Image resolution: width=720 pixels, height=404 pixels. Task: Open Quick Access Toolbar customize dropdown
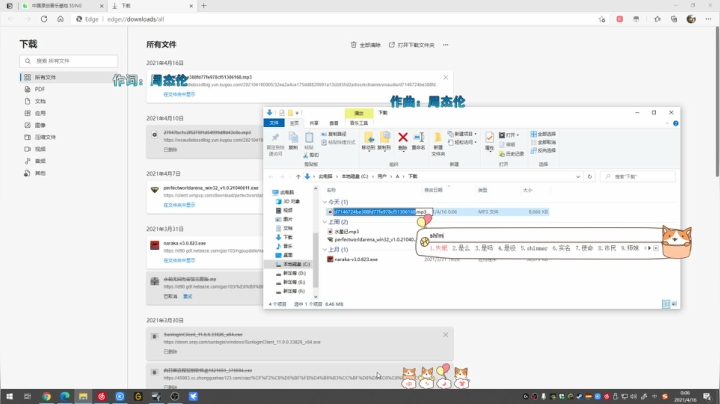(x=297, y=113)
